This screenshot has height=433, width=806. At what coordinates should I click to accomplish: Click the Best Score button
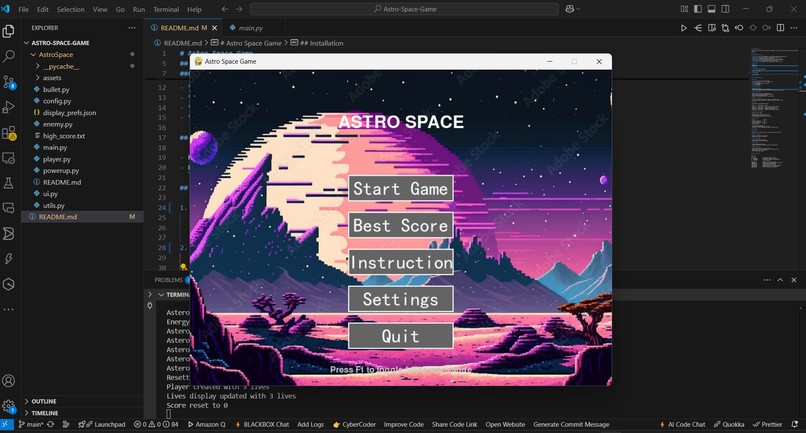(x=400, y=225)
